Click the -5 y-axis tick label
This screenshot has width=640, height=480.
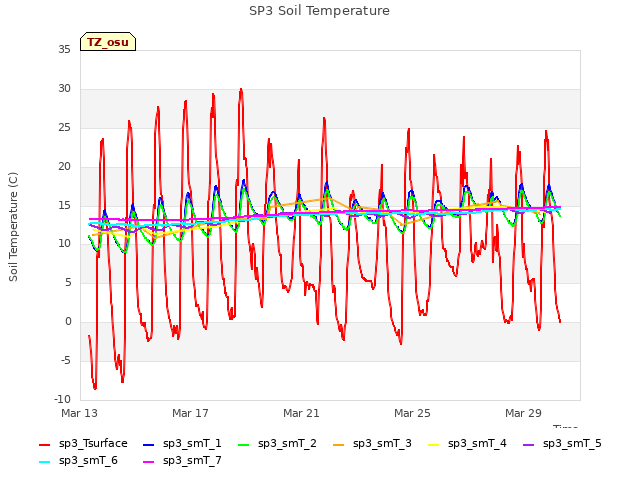click(x=66, y=360)
